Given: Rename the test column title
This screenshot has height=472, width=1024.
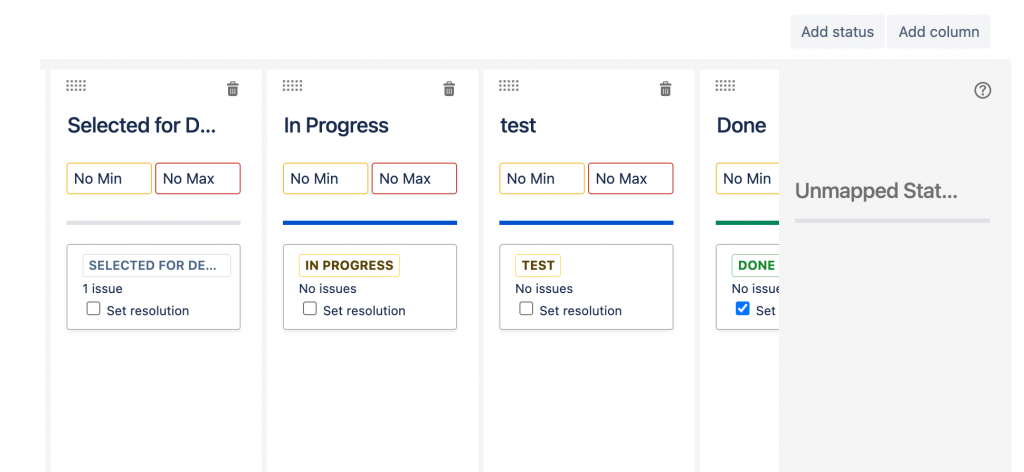Looking at the screenshot, I should (x=518, y=126).
